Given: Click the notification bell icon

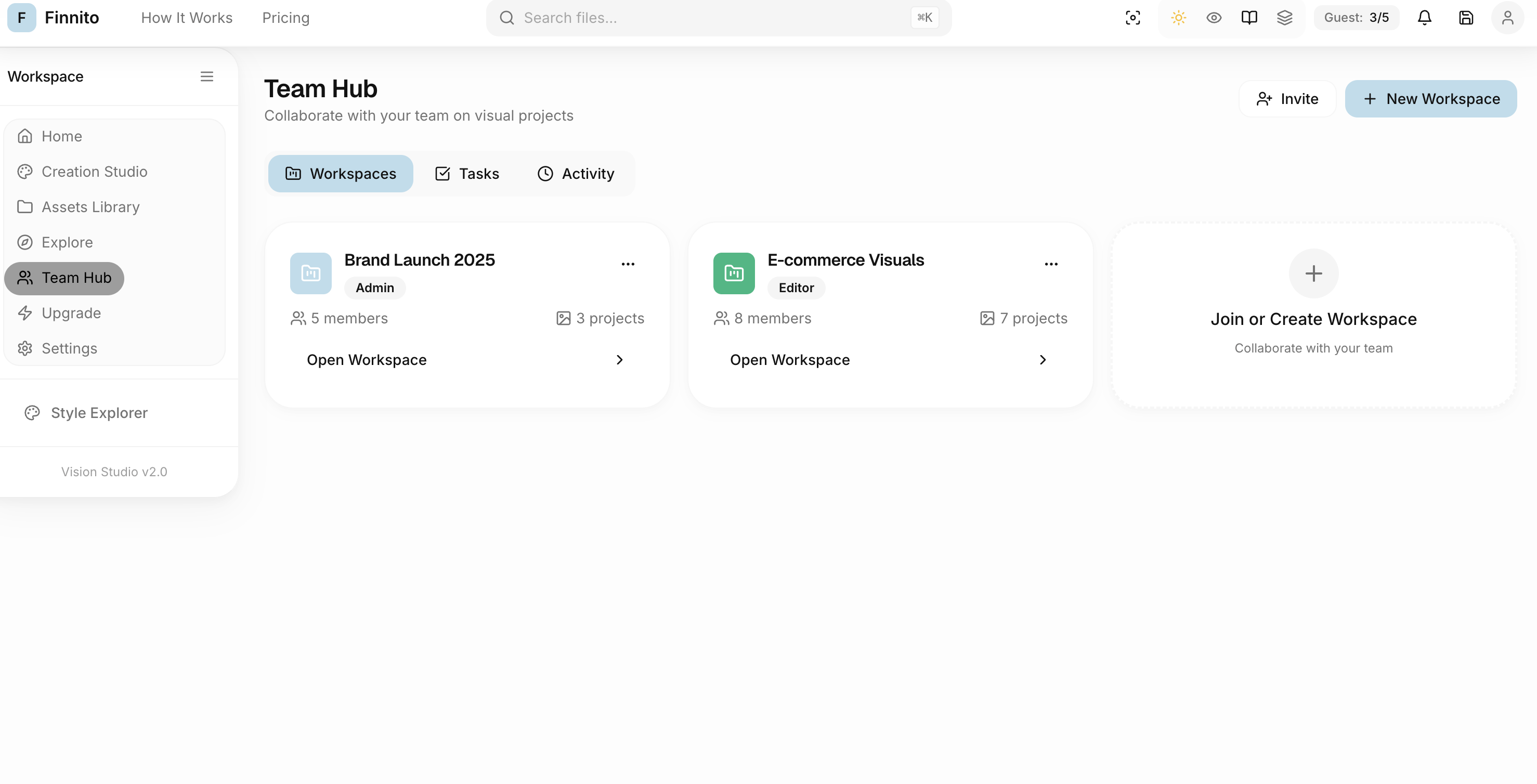Looking at the screenshot, I should (1424, 17).
